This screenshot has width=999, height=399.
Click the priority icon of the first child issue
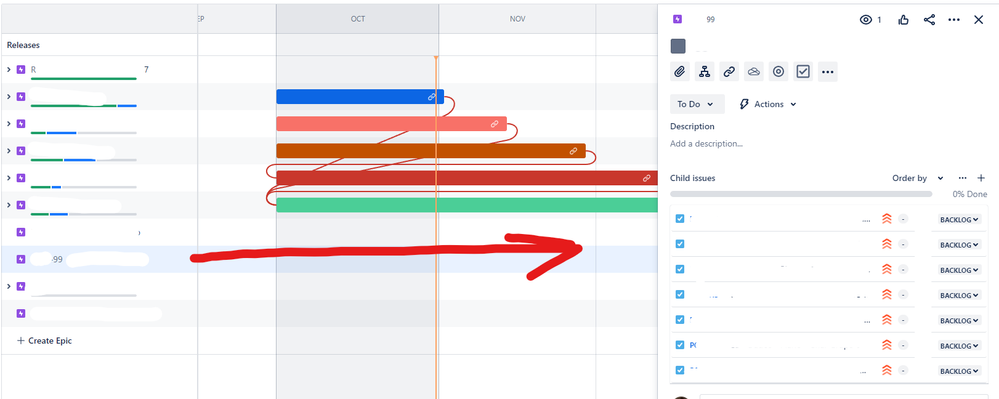tap(886, 219)
